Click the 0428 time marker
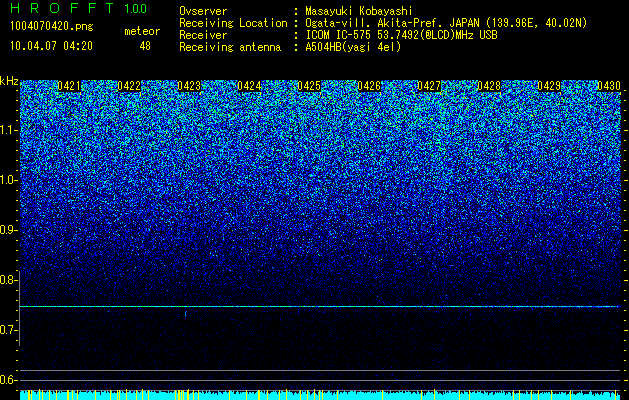 coord(489,86)
